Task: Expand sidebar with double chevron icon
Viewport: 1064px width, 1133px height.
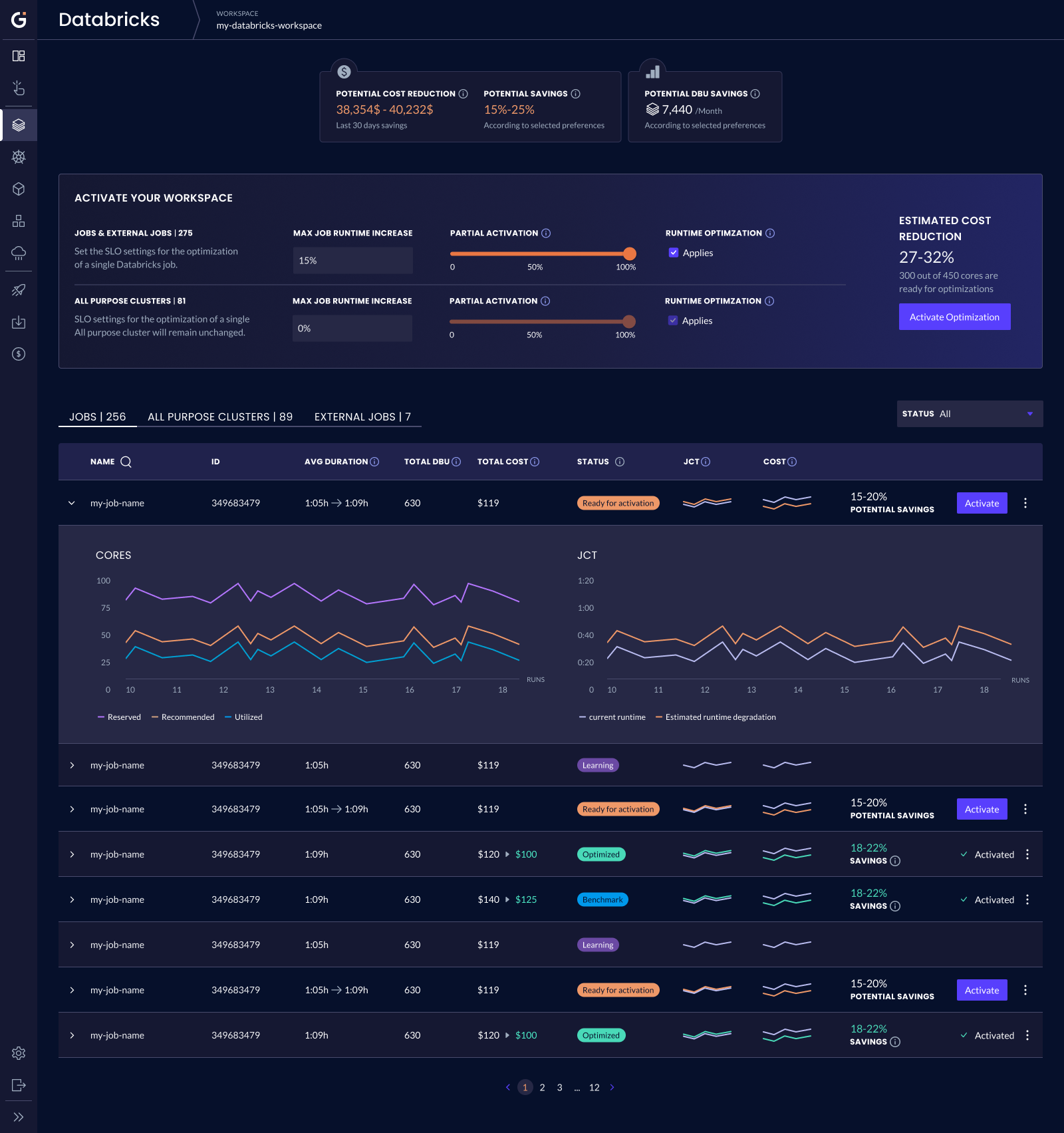Action: pyautogui.click(x=19, y=1117)
